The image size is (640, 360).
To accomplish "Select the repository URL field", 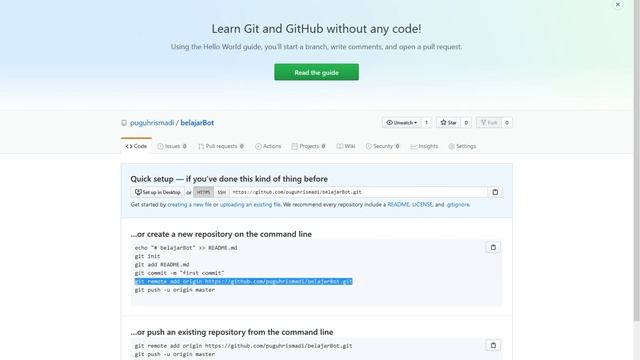I will 358,192.
